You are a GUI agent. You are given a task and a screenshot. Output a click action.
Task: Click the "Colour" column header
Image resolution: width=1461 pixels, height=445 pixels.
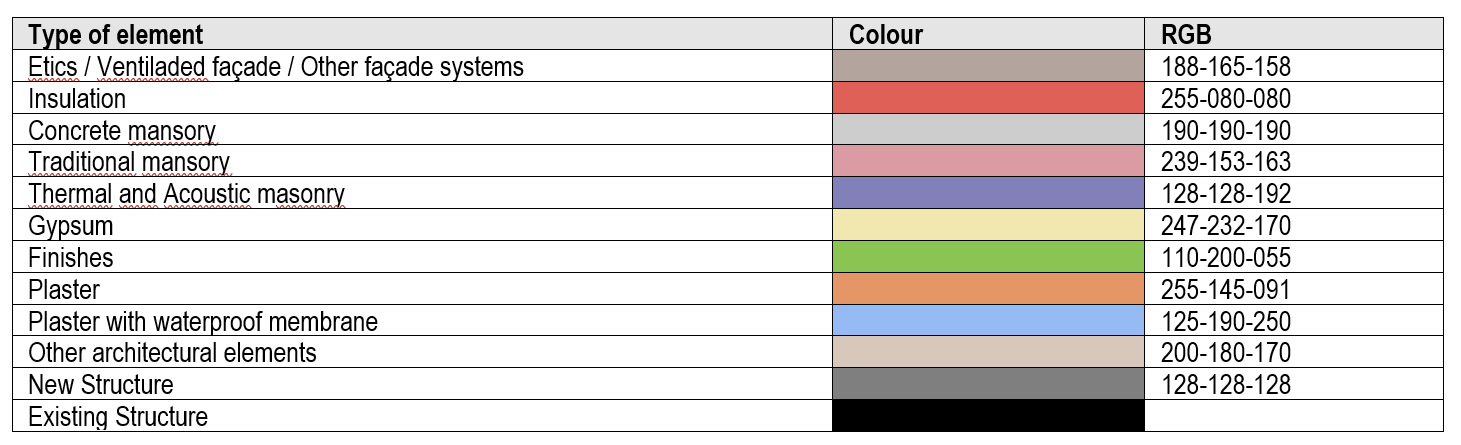click(886, 35)
